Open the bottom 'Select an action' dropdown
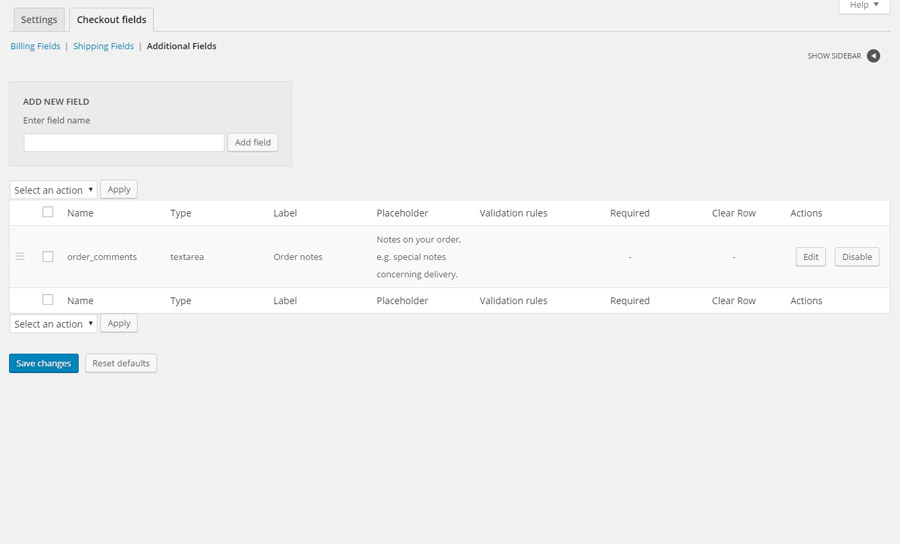 coord(53,324)
